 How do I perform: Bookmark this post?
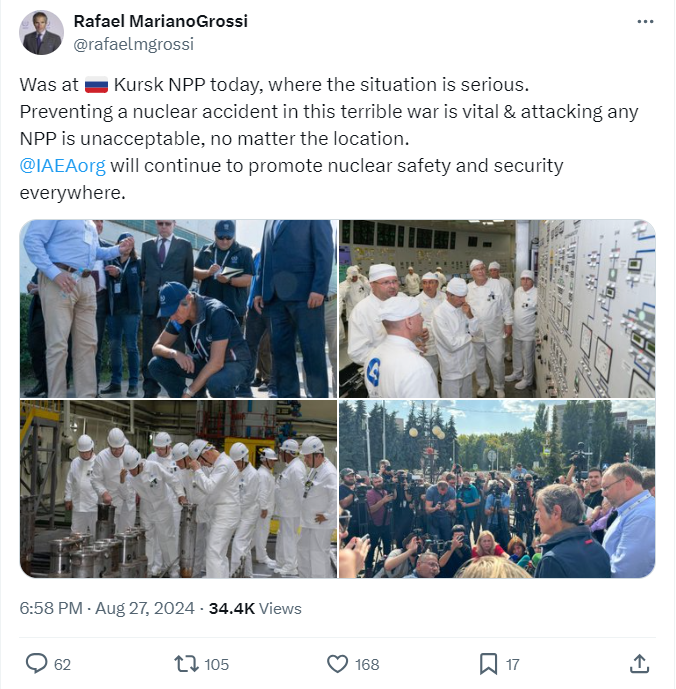point(488,664)
